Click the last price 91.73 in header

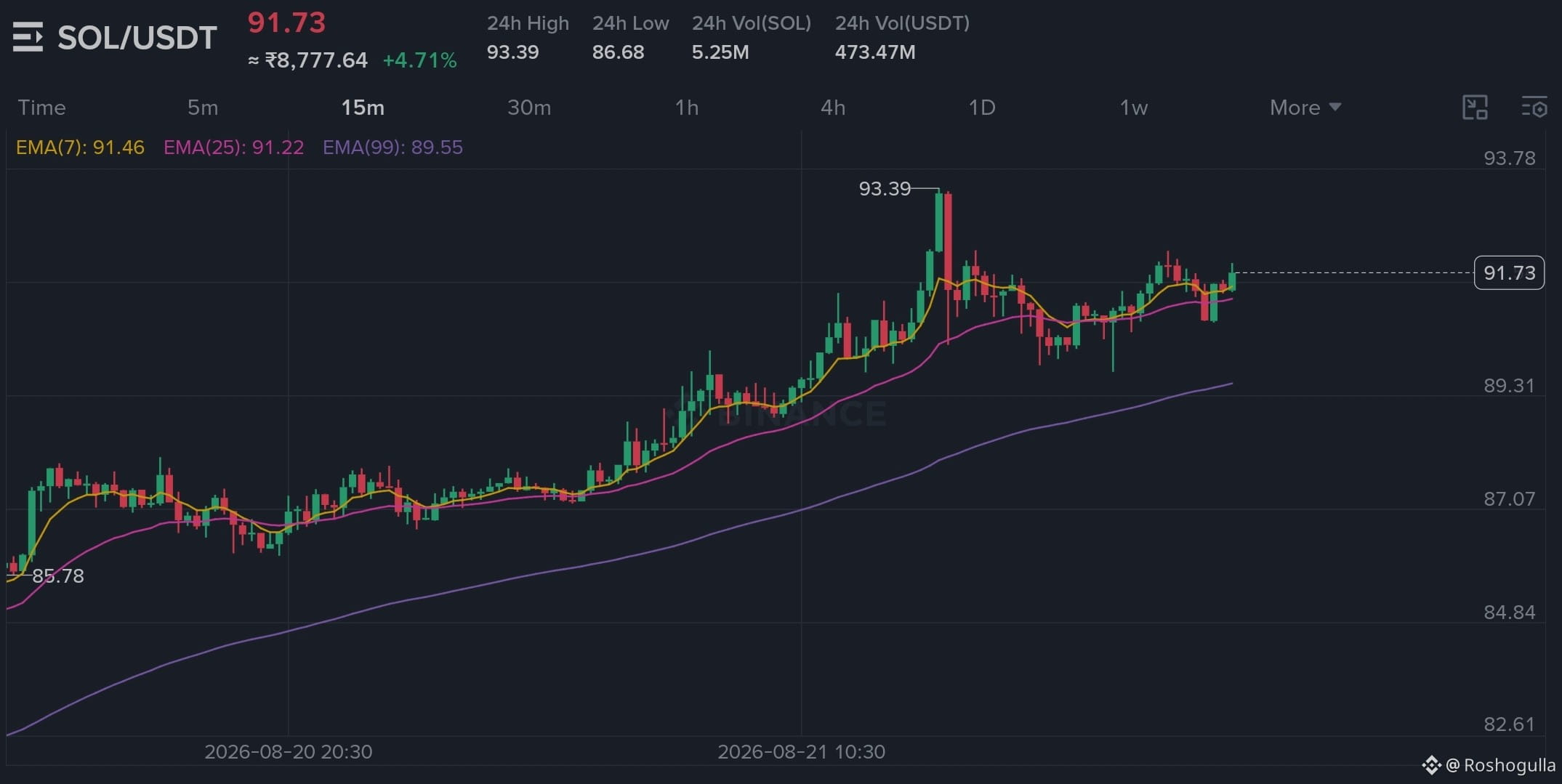[x=286, y=23]
